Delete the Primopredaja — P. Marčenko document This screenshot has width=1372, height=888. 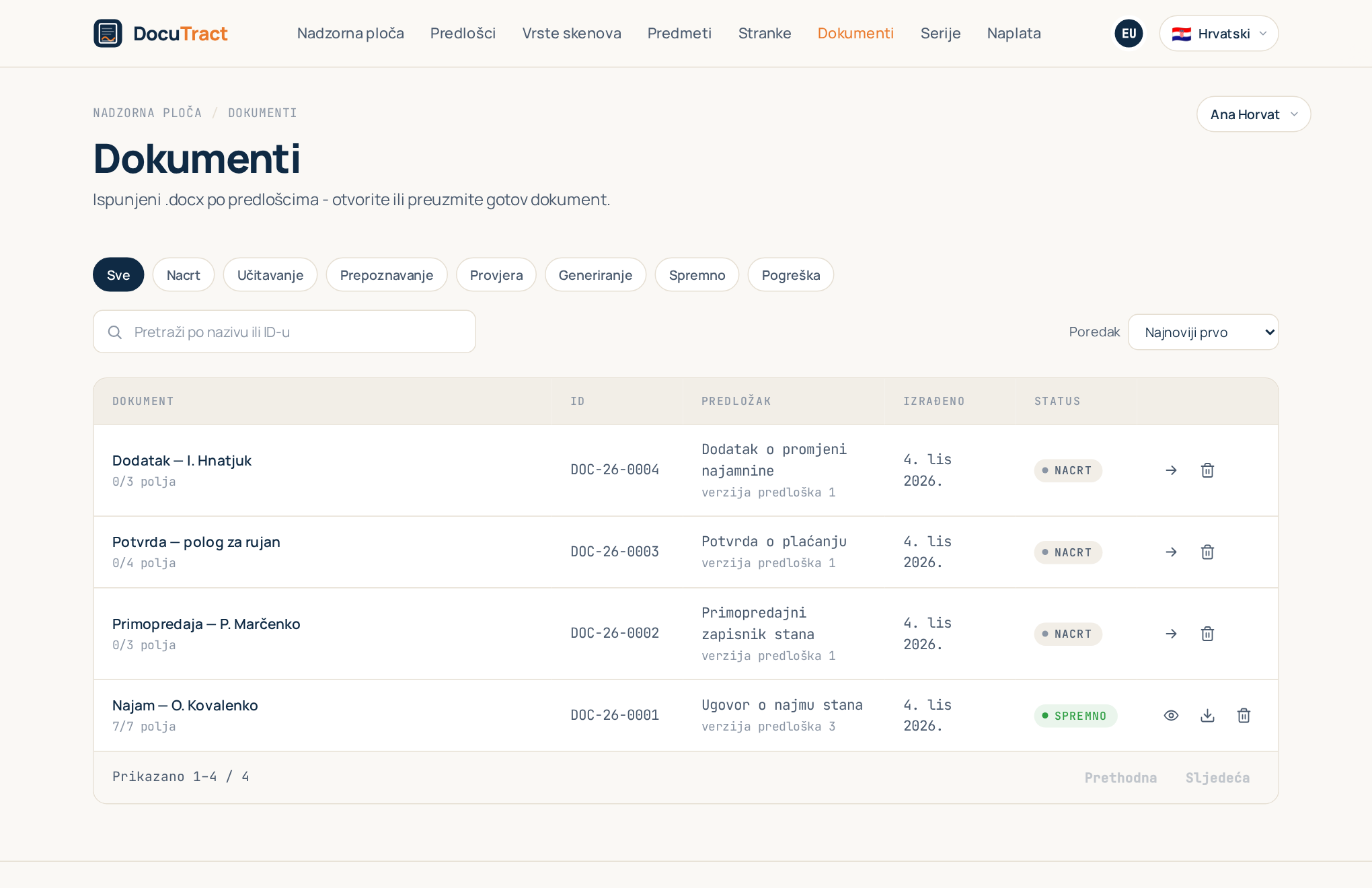pos(1207,634)
